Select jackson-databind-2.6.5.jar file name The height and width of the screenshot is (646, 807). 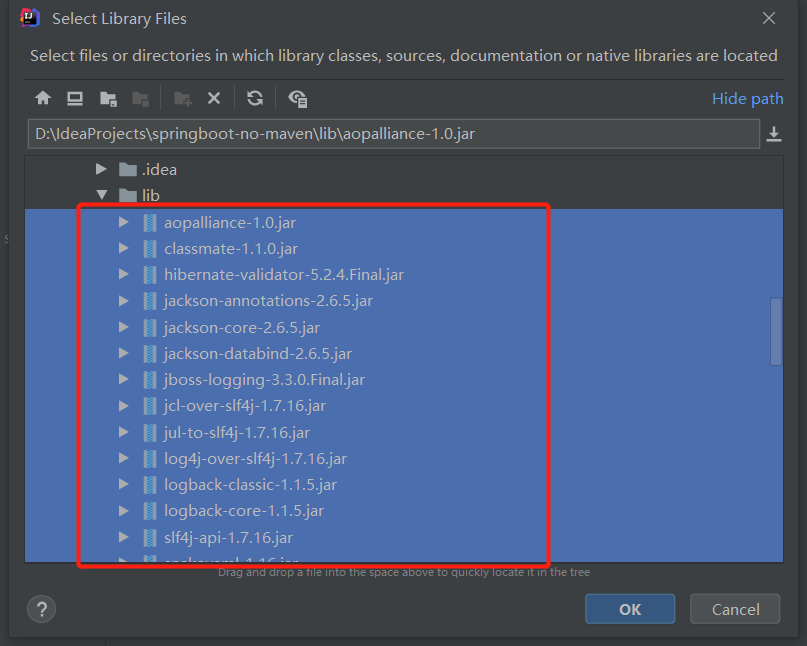click(258, 354)
